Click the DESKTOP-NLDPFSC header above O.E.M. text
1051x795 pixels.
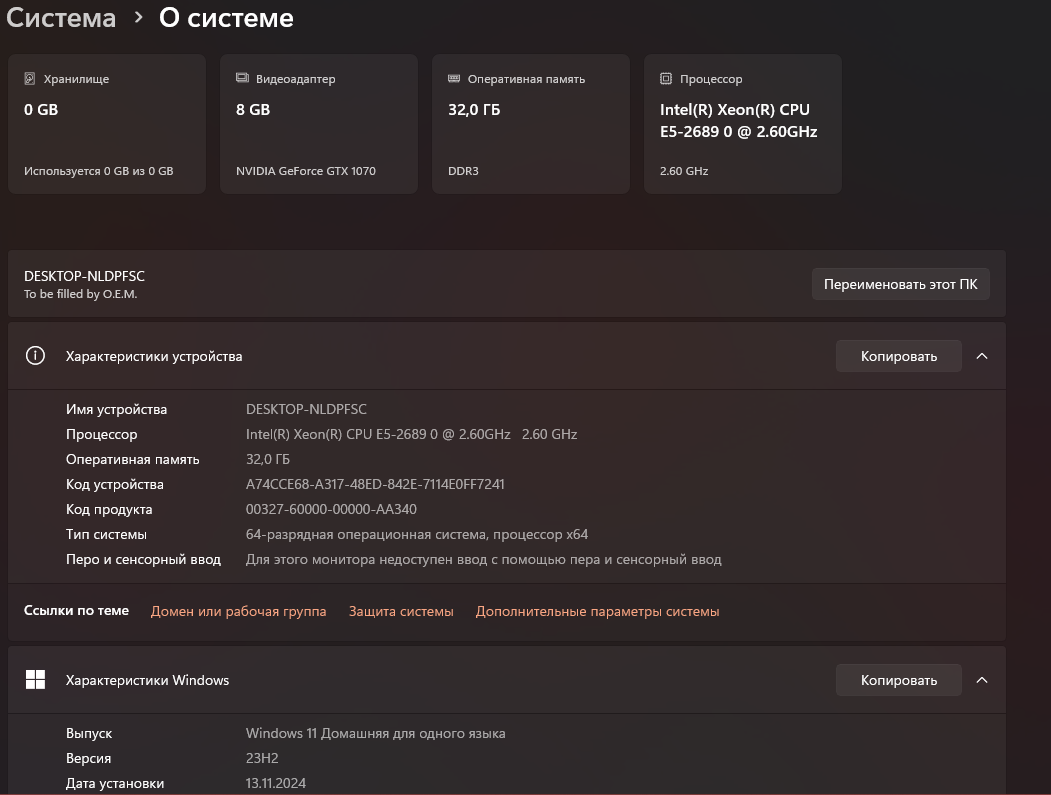84,276
